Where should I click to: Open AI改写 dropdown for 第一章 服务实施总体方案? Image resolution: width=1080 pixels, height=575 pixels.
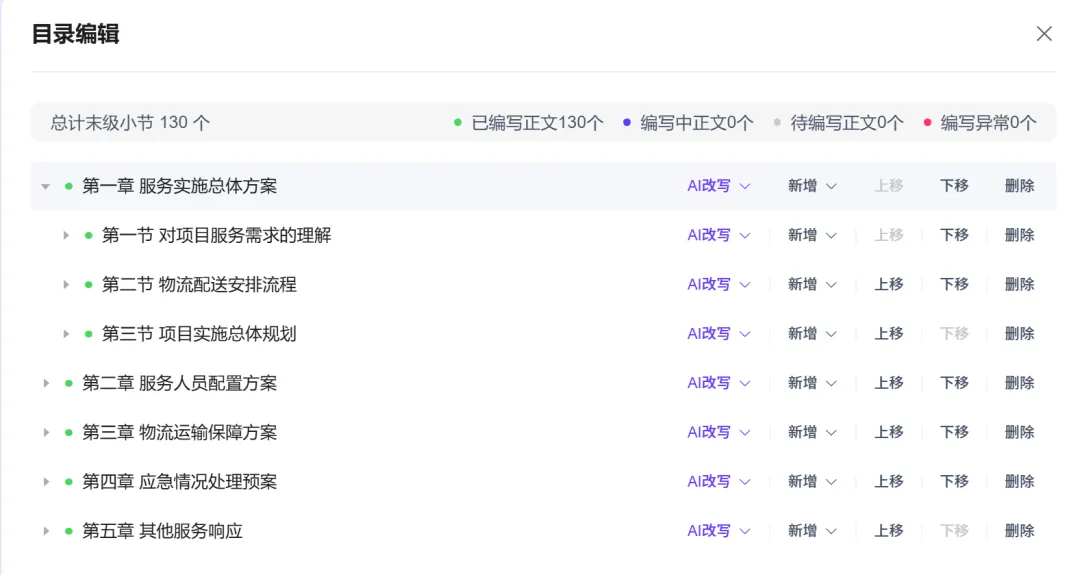718,186
